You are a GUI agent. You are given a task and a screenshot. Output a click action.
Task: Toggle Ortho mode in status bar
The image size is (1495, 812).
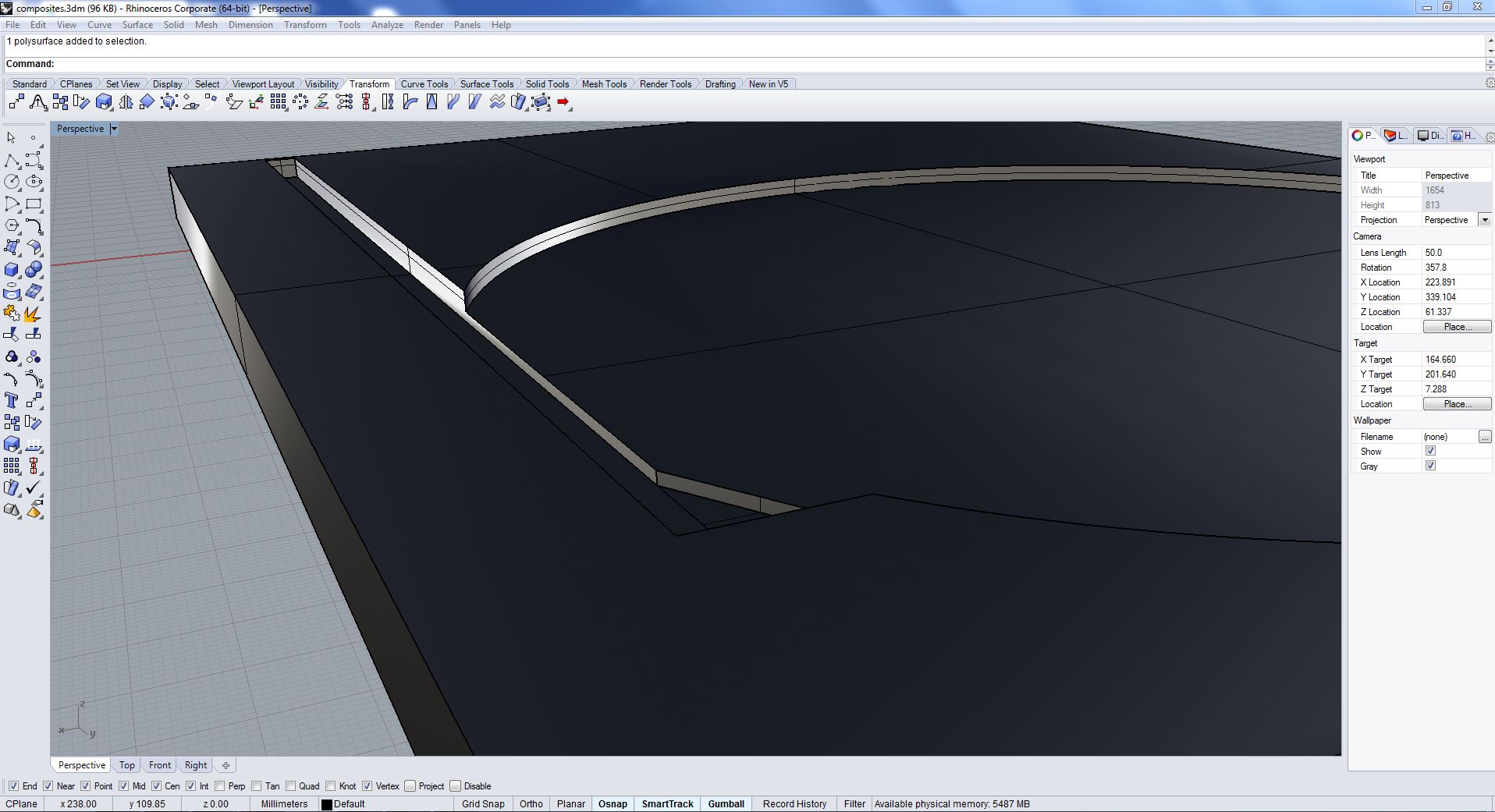click(531, 803)
